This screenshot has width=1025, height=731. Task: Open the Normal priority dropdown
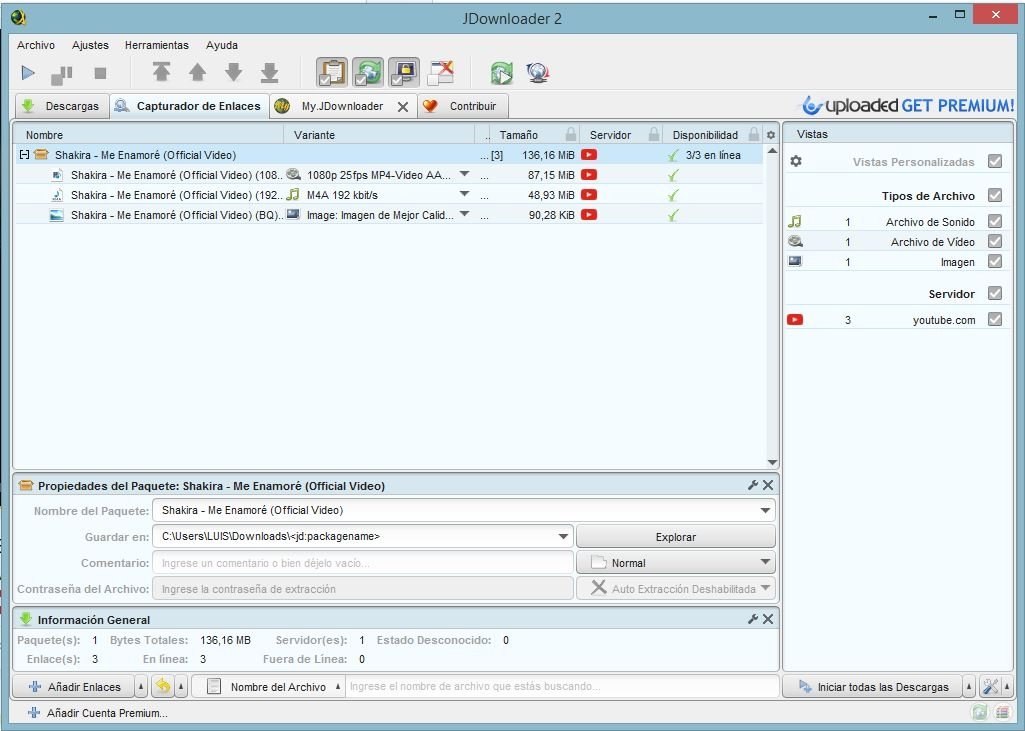pos(675,562)
